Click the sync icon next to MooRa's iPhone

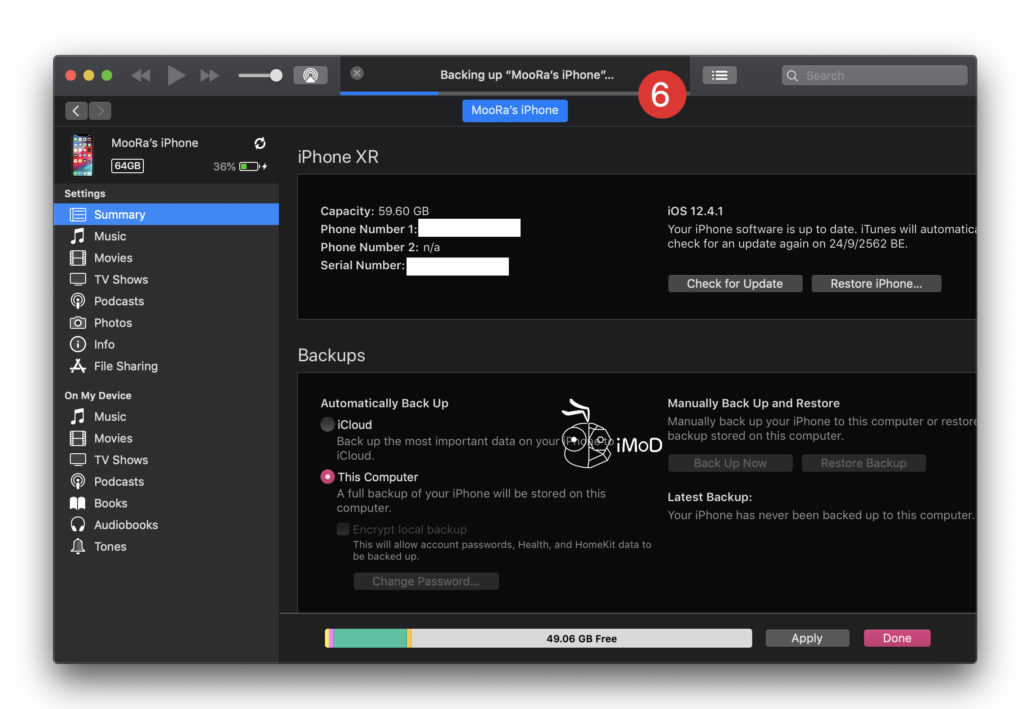click(x=258, y=143)
